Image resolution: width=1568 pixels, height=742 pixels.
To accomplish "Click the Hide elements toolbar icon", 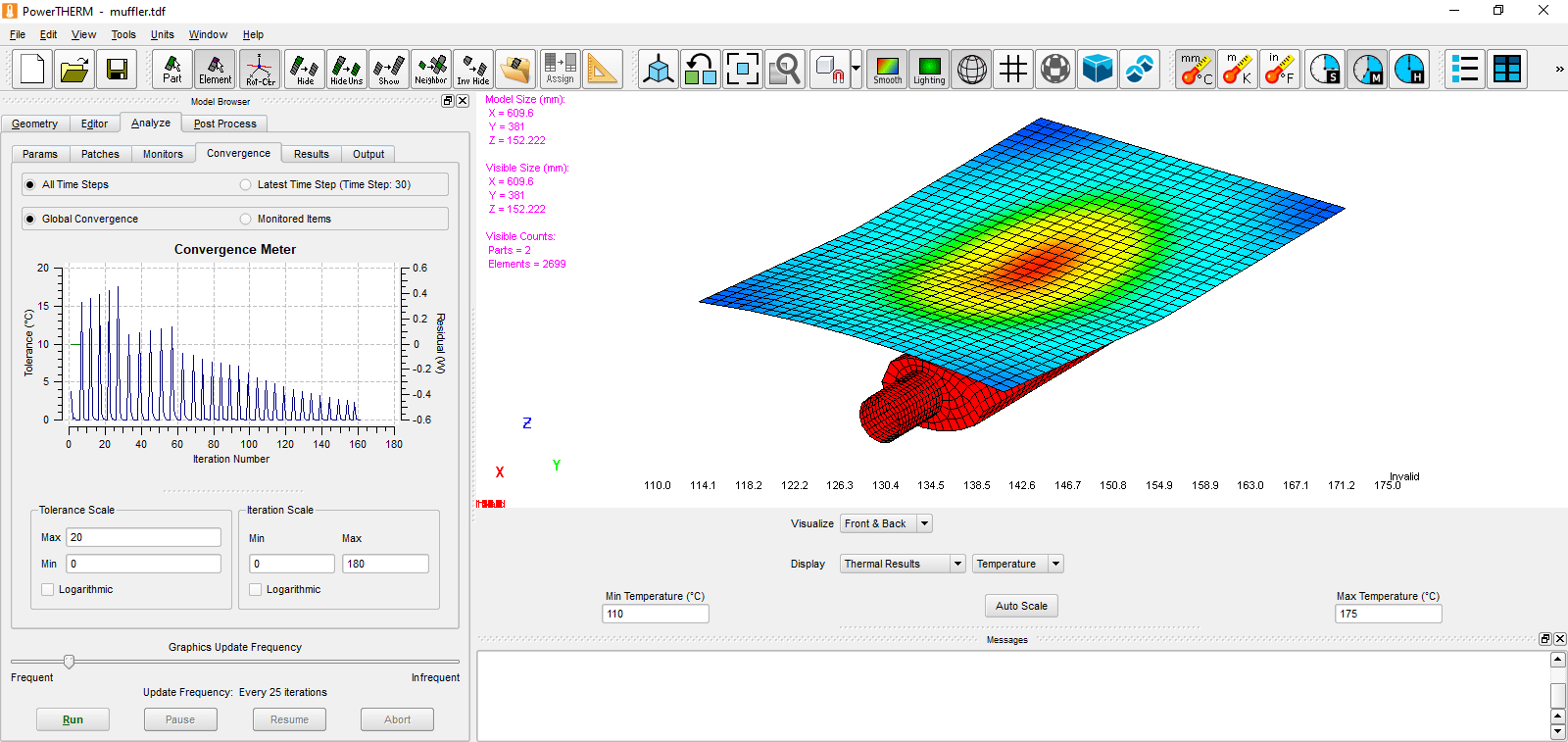I will pos(305,70).
